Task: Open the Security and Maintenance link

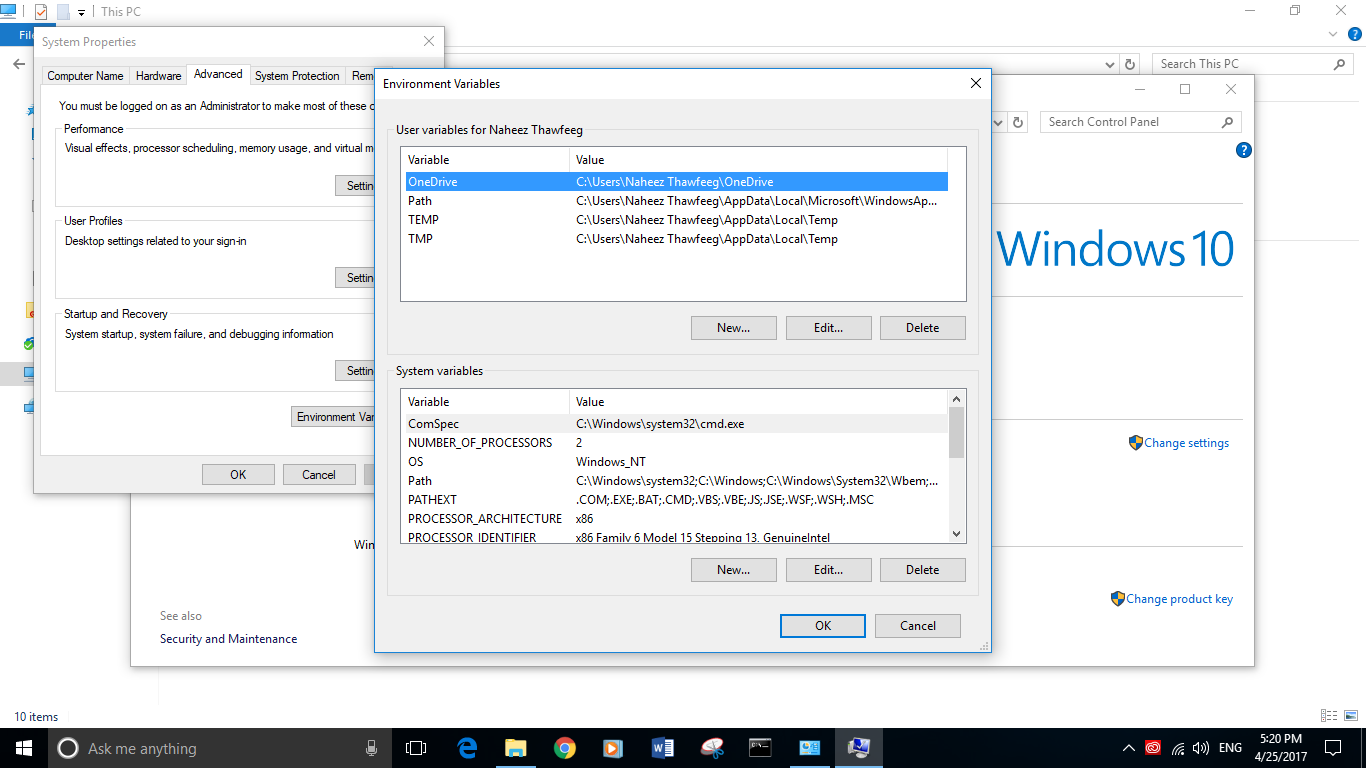Action: 228,638
